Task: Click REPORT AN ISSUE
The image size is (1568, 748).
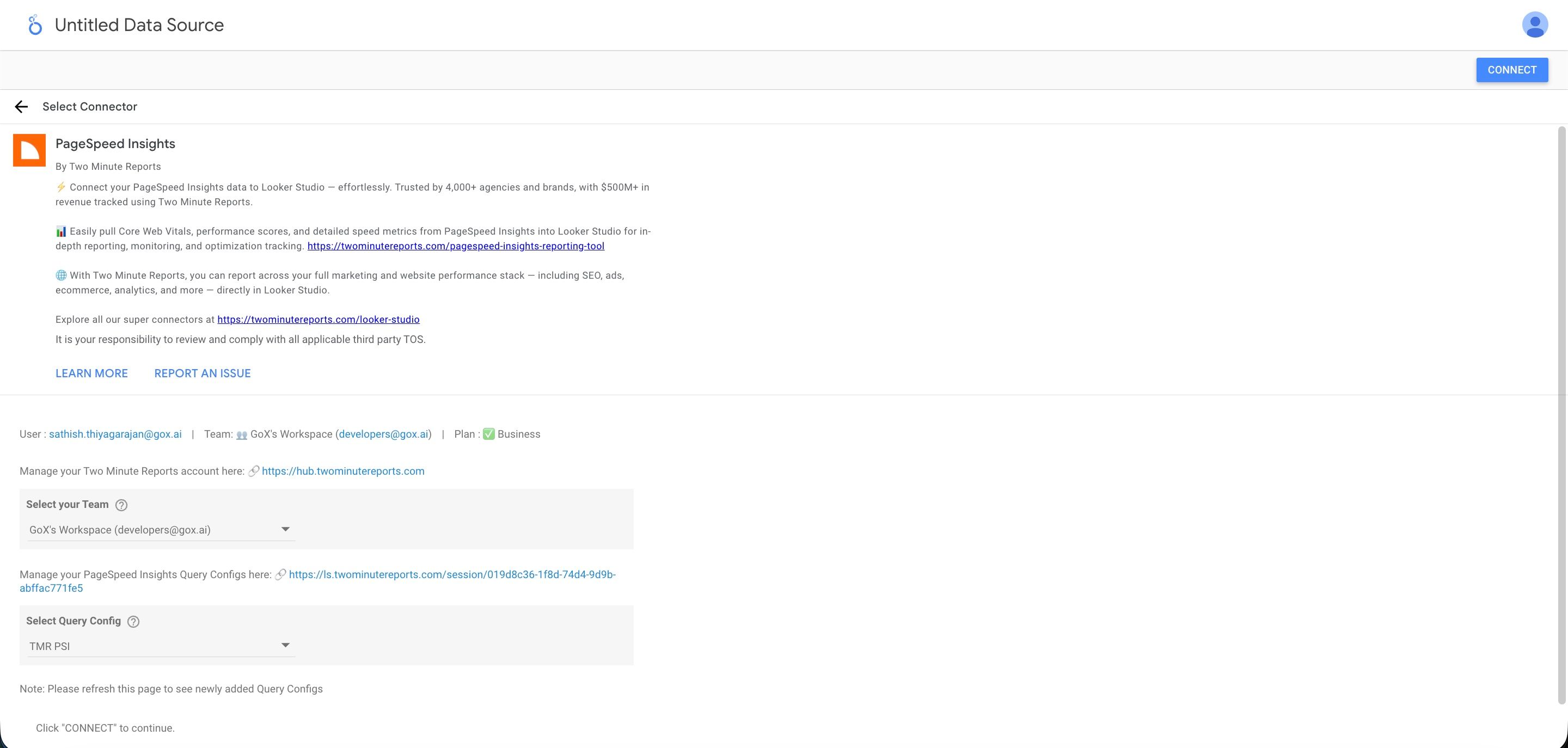Action: coord(202,373)
